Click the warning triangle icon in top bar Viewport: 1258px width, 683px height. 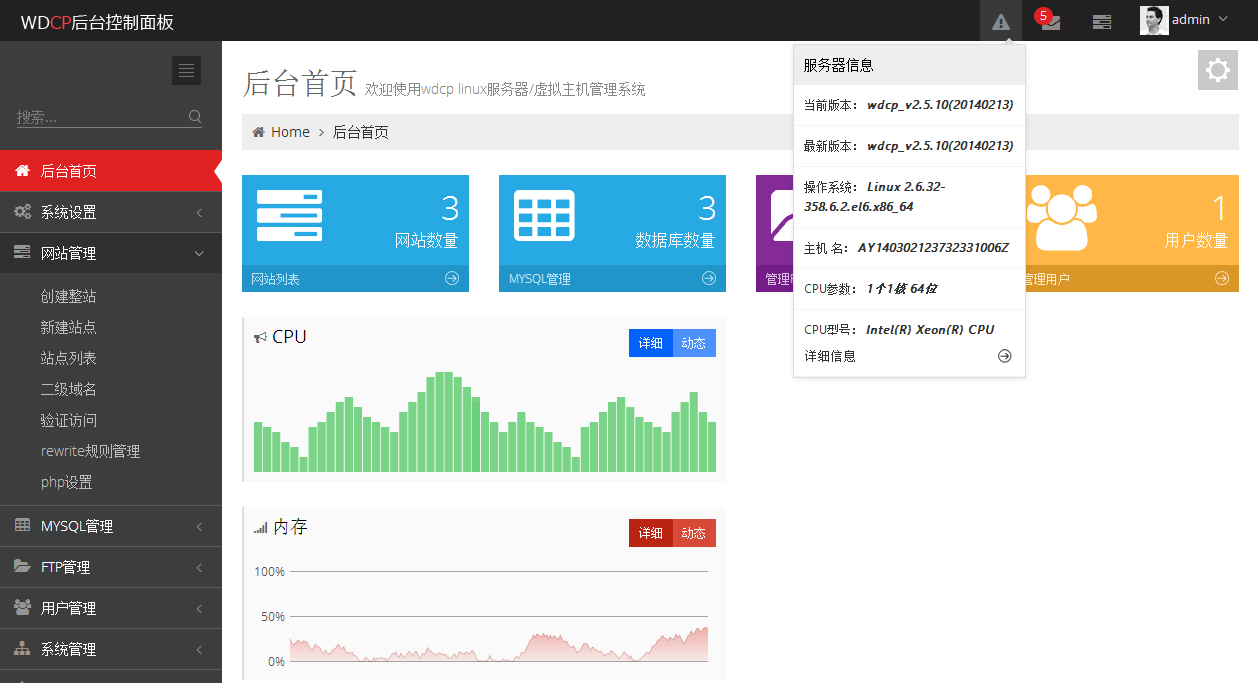pyautogui.click(x=1000, y=21)
